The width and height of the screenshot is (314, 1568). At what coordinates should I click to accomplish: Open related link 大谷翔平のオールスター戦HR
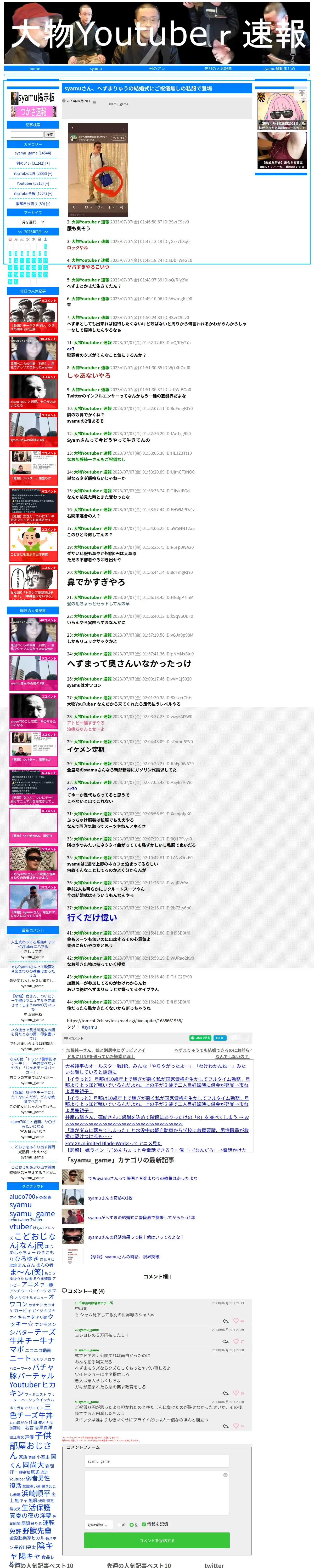click(155, 1069)
